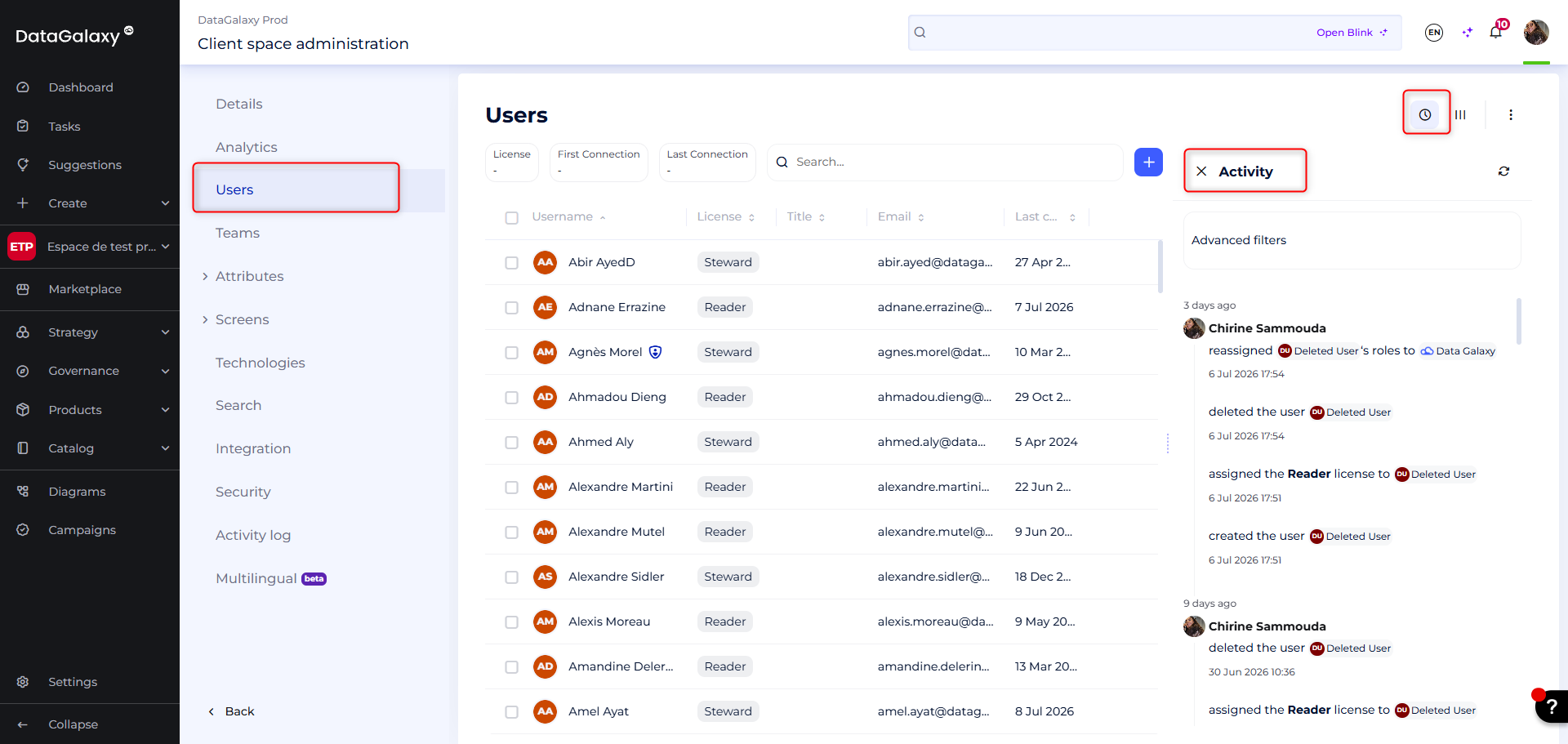The height and width of the screenshot is (744, 1568).
Task: Go to the Teams admin page
Action: pyautogui.click(x=238, y=234)
